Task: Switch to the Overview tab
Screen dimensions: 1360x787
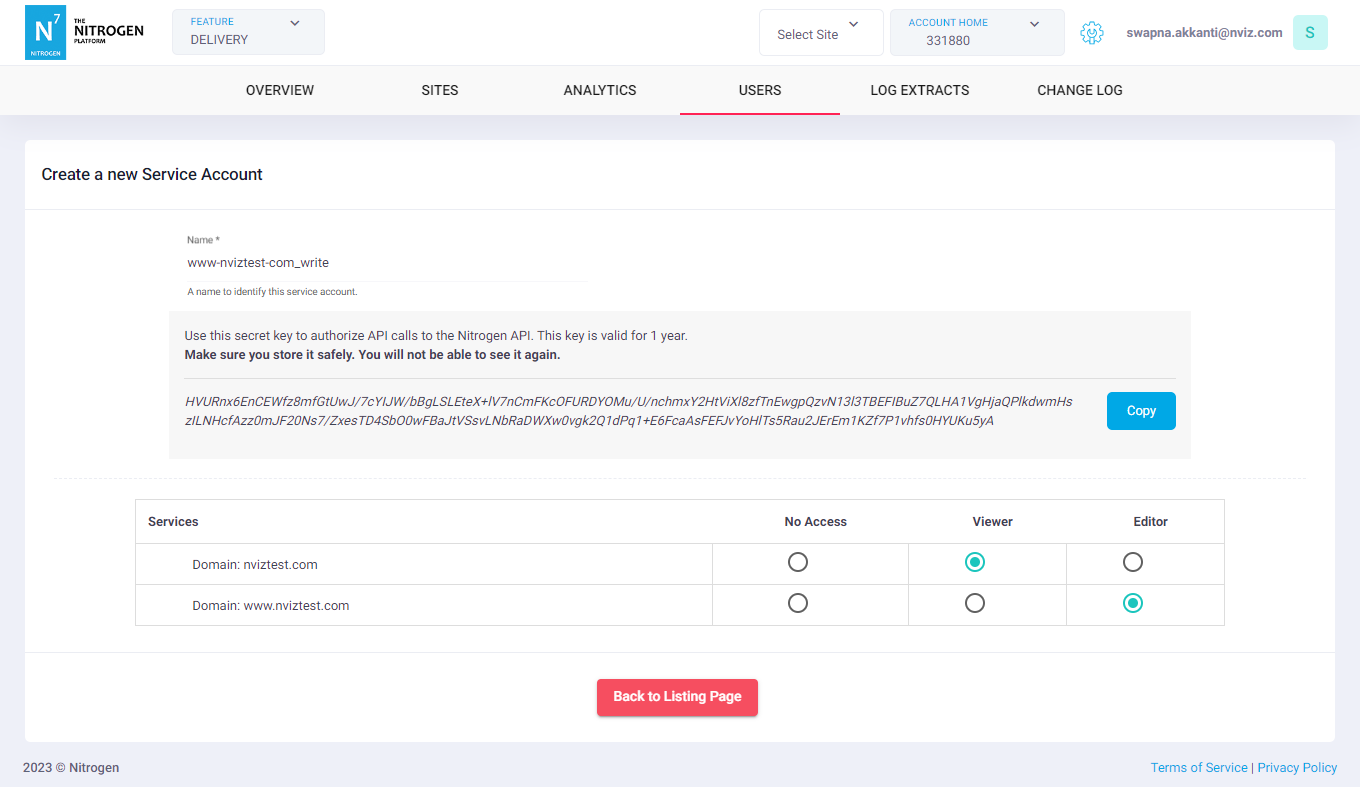Action: [280, 90]
